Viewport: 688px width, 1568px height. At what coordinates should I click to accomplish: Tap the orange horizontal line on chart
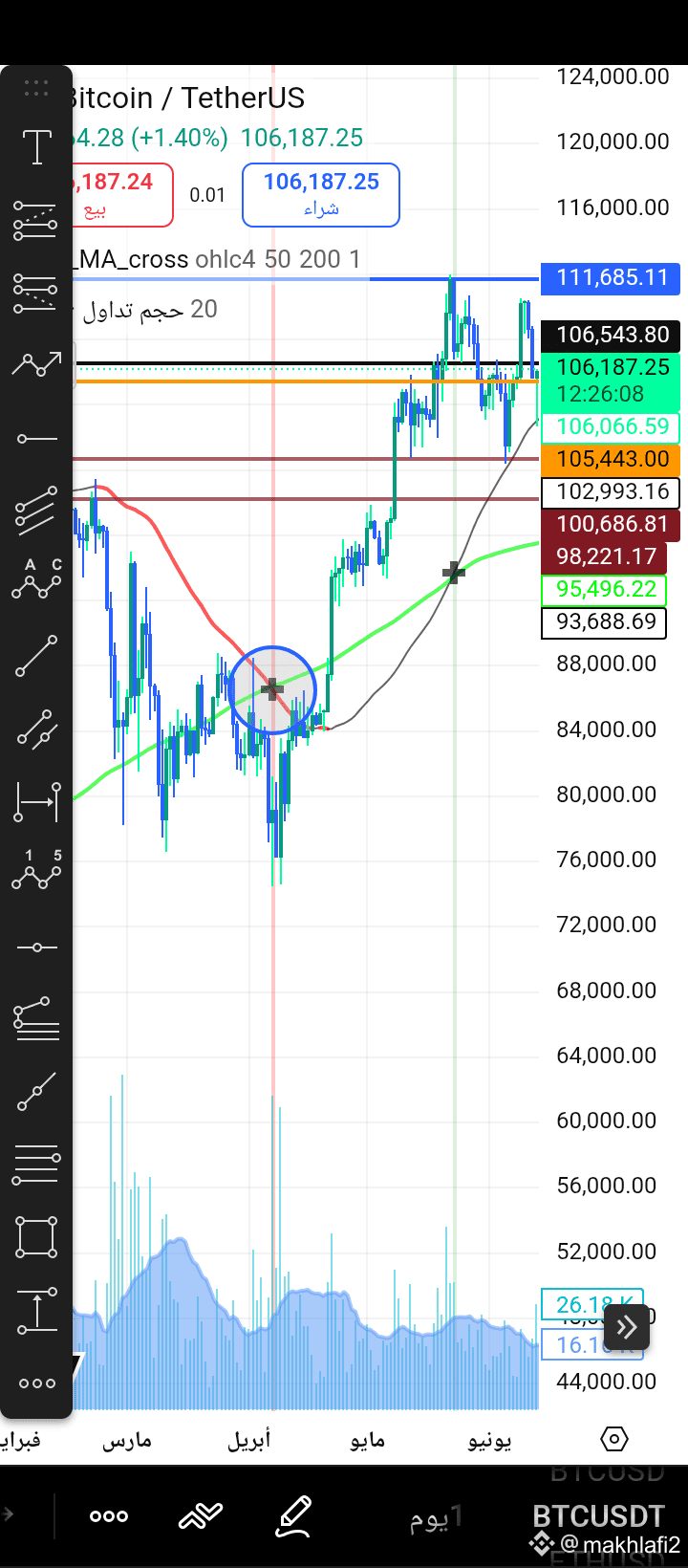click(x=306, y=381)
